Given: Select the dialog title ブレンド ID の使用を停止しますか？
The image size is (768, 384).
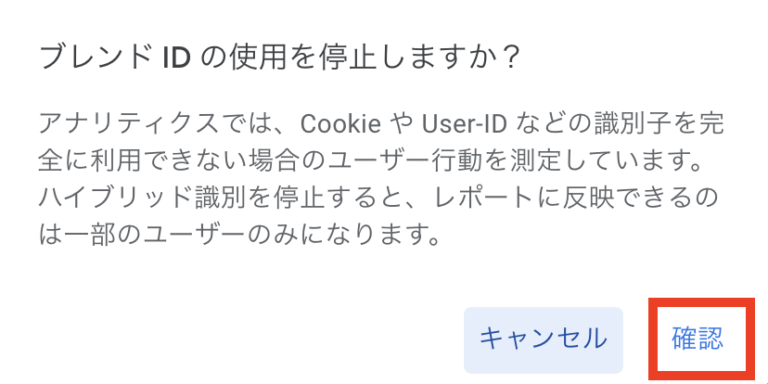Looking at the screenshot, I should (x=278, y=59).
